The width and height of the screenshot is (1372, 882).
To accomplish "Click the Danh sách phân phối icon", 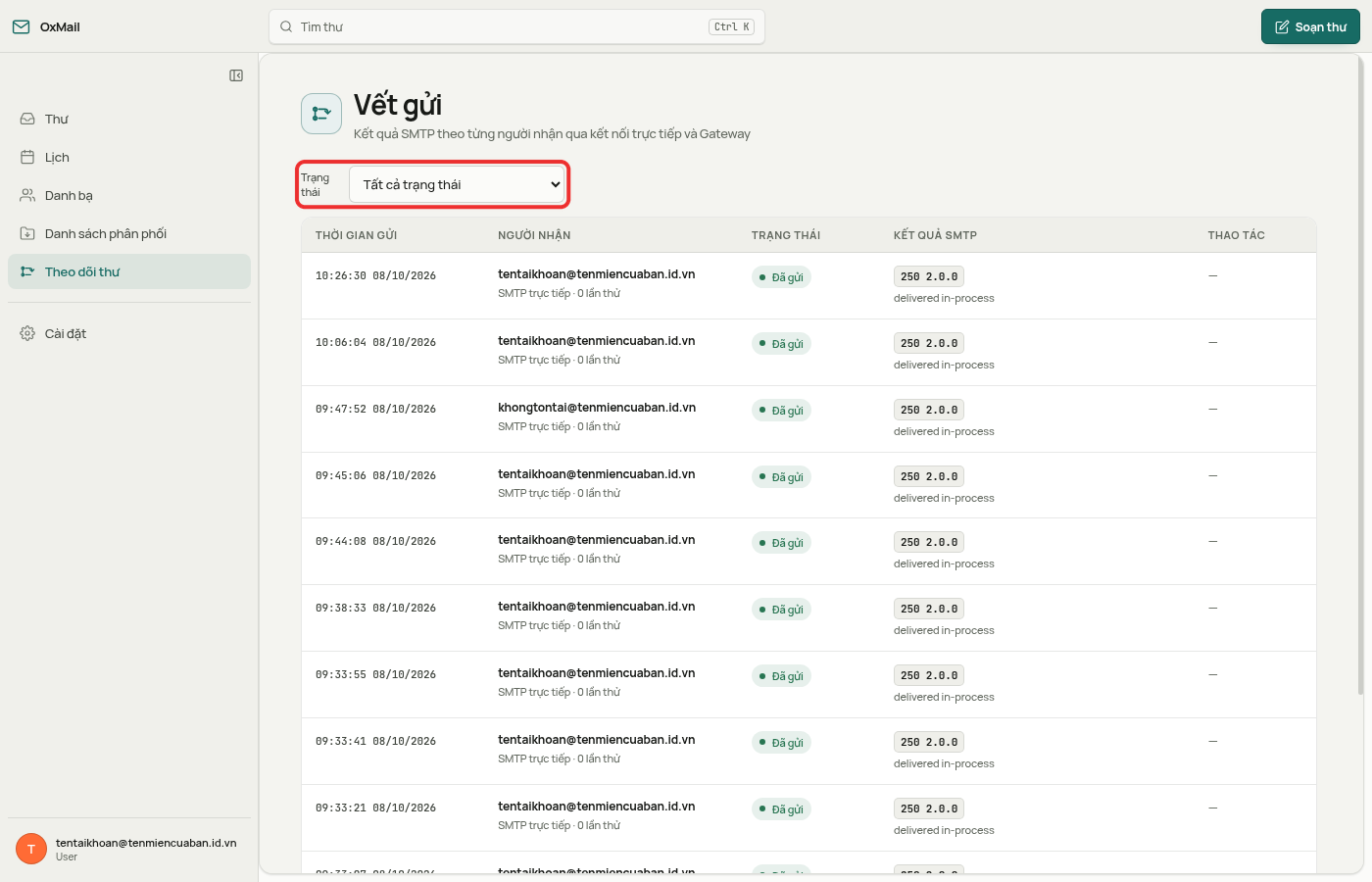I will click(27, 233).
